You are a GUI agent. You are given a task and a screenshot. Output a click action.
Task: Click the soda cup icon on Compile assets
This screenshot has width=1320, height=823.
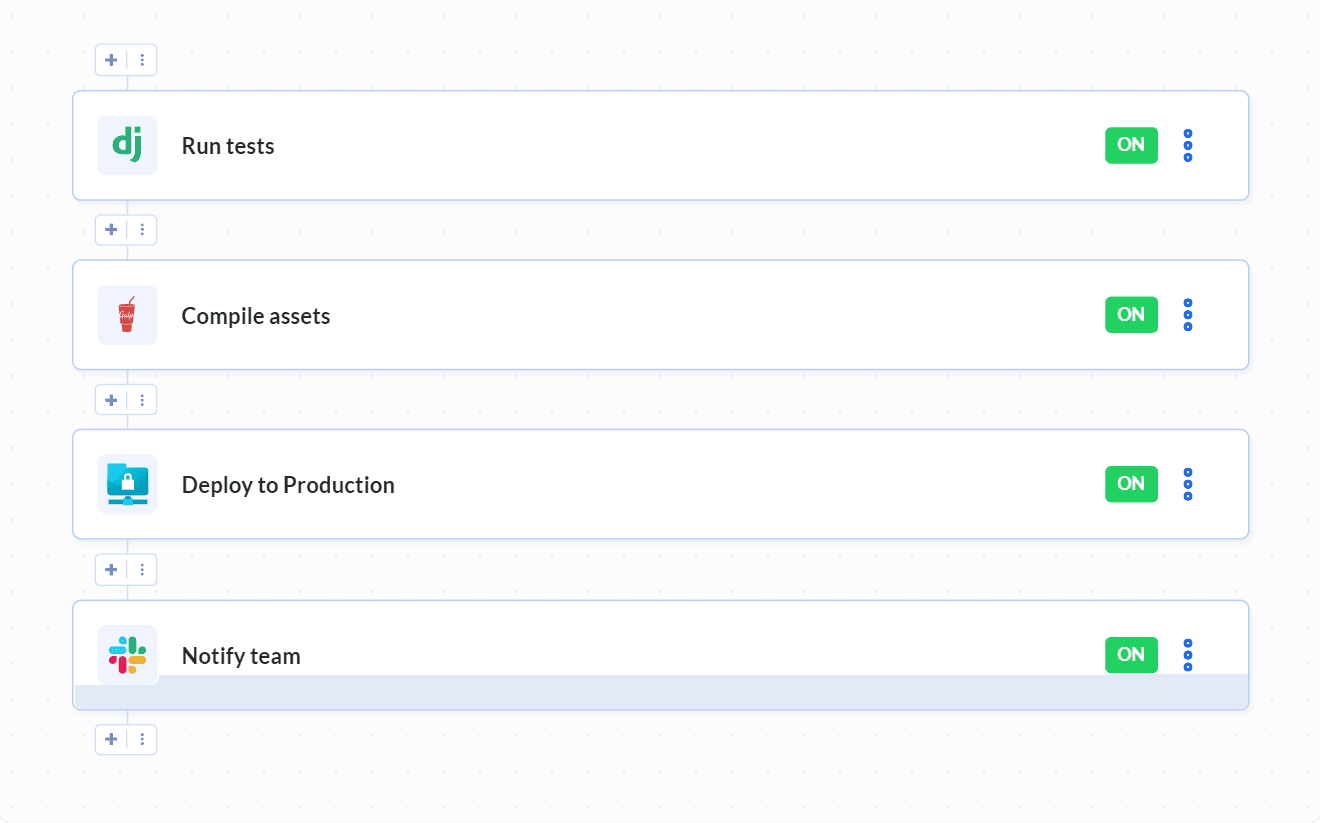tap(127, 314)
